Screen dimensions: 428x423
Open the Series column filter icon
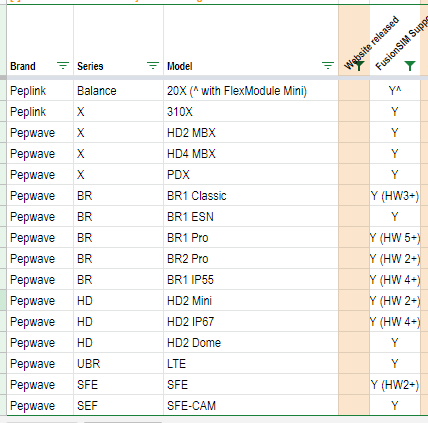[153, 66]
